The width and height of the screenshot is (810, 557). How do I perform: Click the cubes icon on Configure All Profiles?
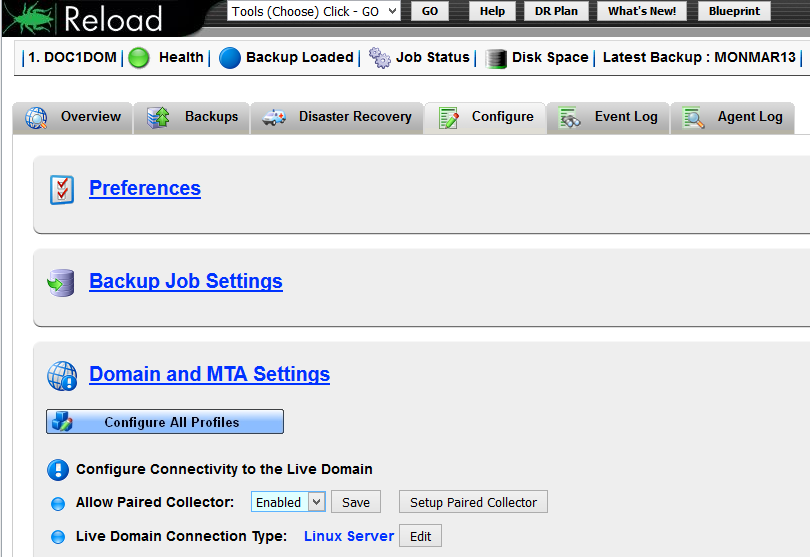click(x=62, y=422)
